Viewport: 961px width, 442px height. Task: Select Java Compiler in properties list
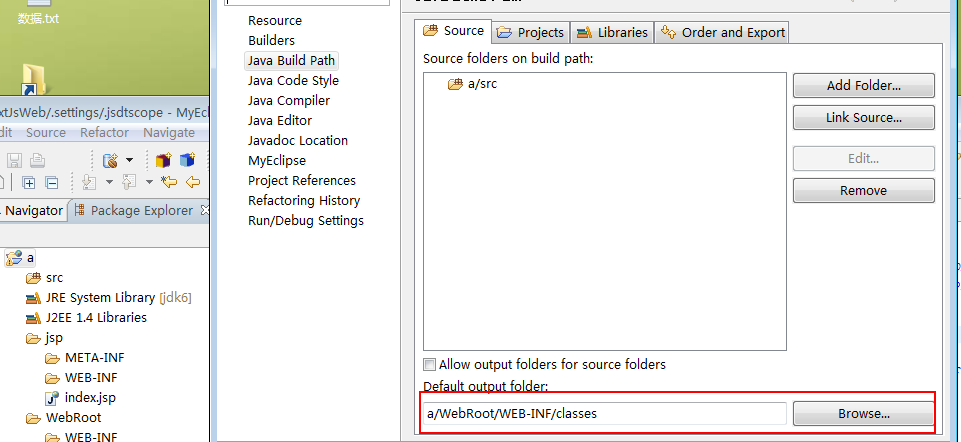pos(289,101)
